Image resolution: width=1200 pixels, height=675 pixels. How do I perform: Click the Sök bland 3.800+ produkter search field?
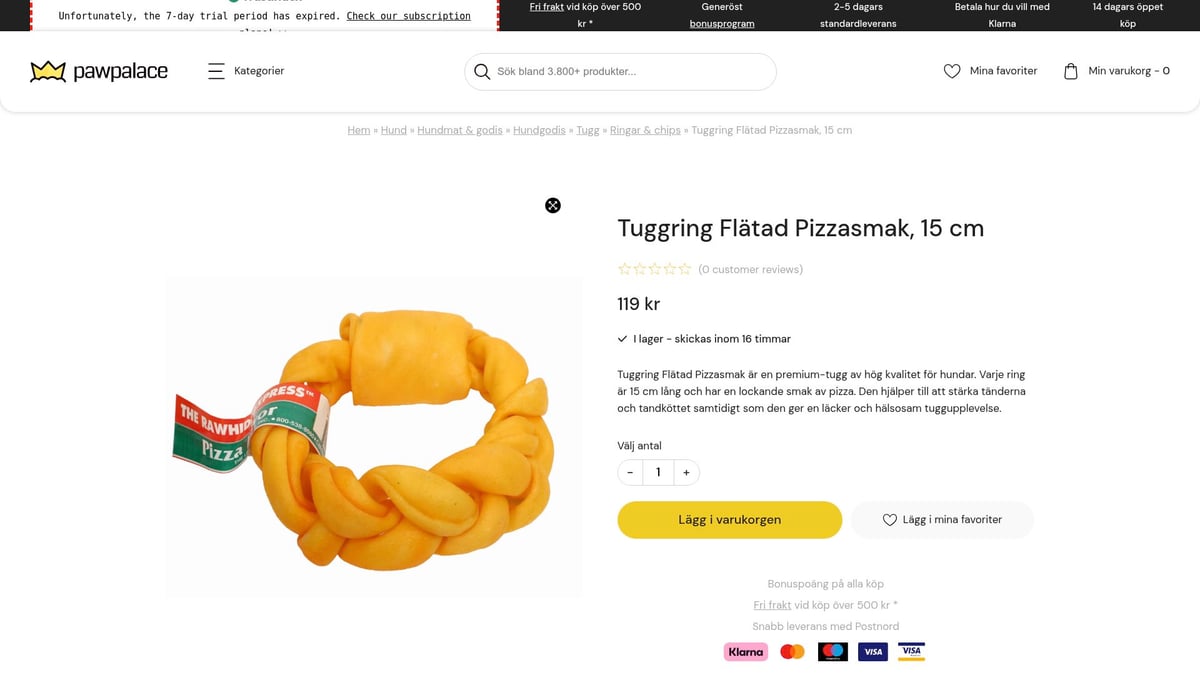pyautogui.click(x=620, y=71)
